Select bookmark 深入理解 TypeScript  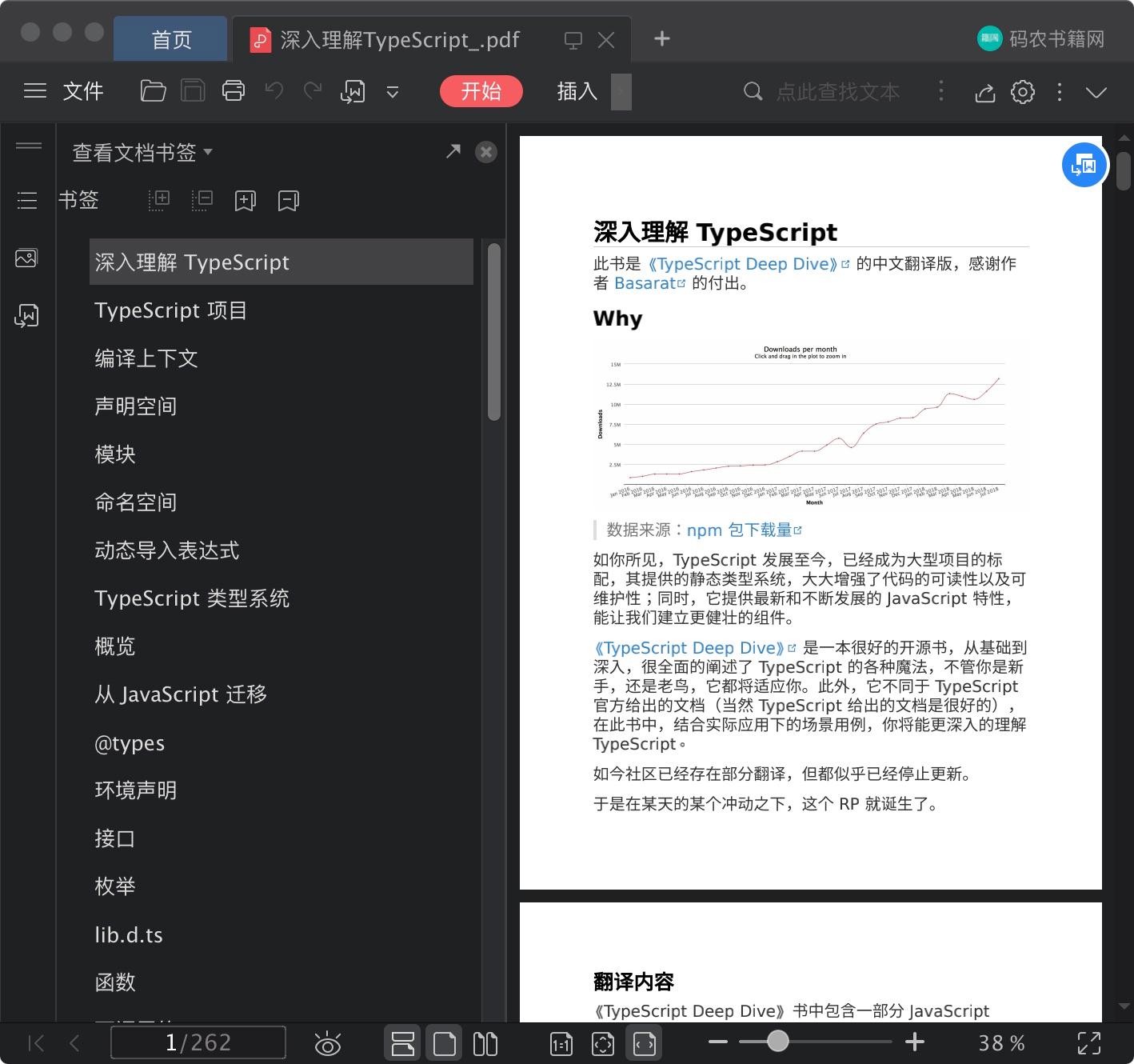tap(282, 262)
